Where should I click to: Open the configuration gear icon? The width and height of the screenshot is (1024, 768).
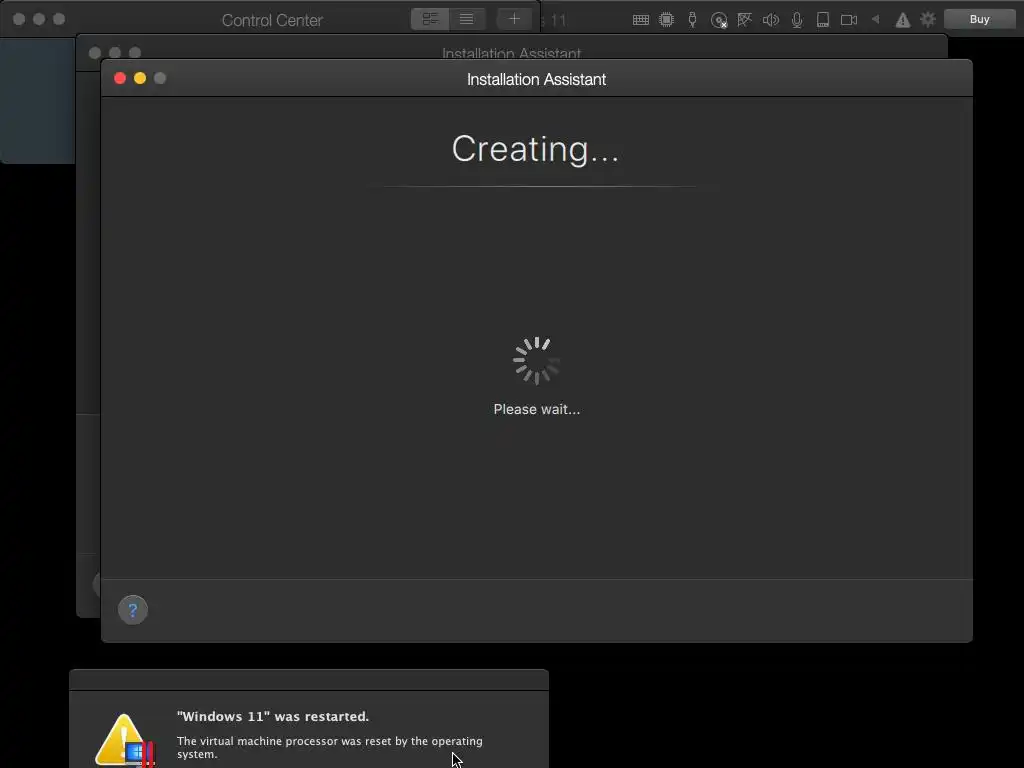tap(928, 20)
